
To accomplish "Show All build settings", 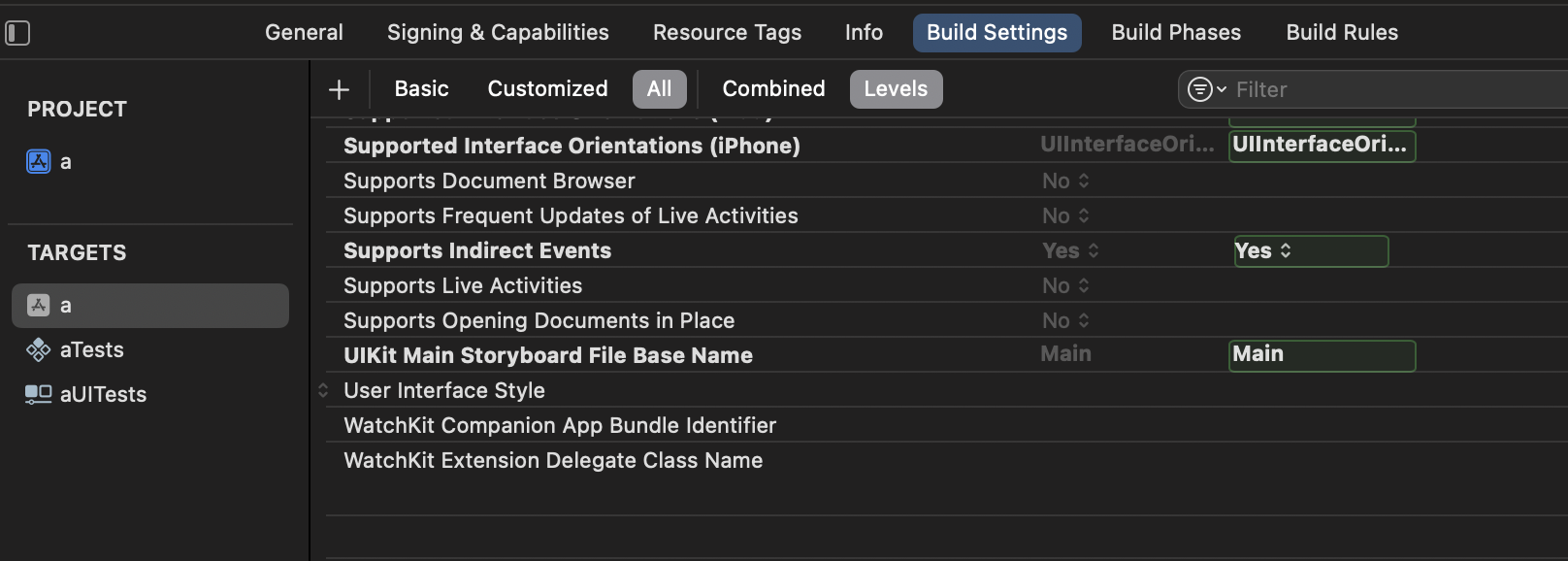I will tap(659, 89).
